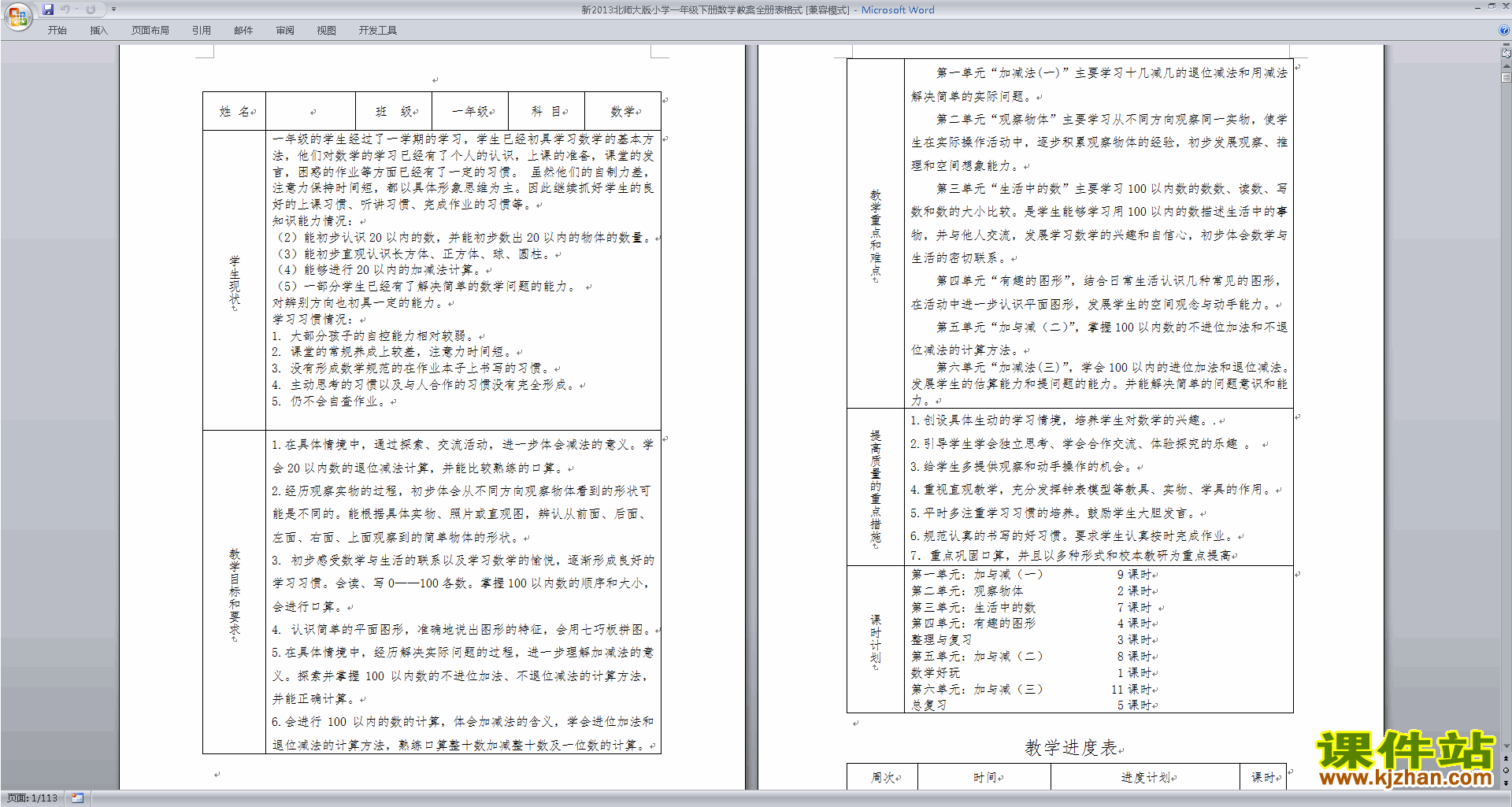The width and height of the screenshot is (1512, 807).
Task: Save the document with the floppy icon
Action: 48,9
